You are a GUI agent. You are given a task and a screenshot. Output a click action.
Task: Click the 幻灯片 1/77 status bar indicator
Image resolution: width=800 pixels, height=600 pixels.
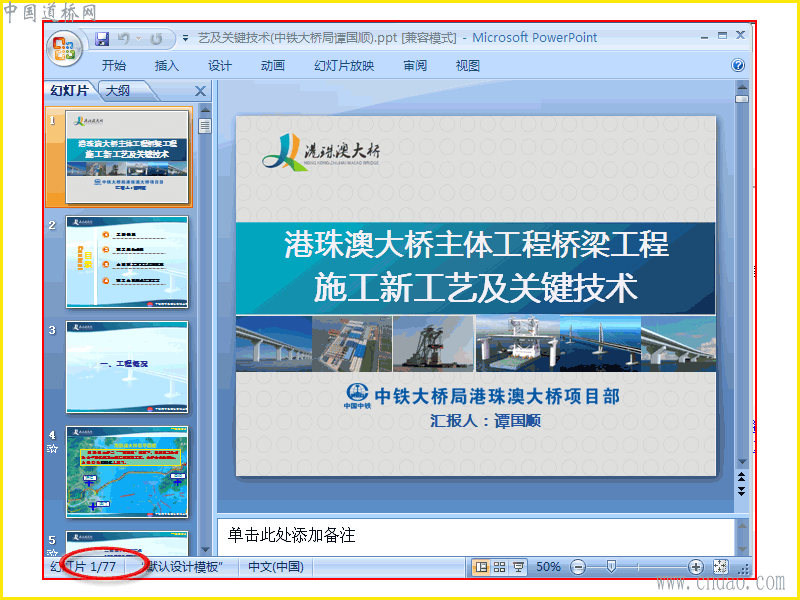tap(83, 567)
